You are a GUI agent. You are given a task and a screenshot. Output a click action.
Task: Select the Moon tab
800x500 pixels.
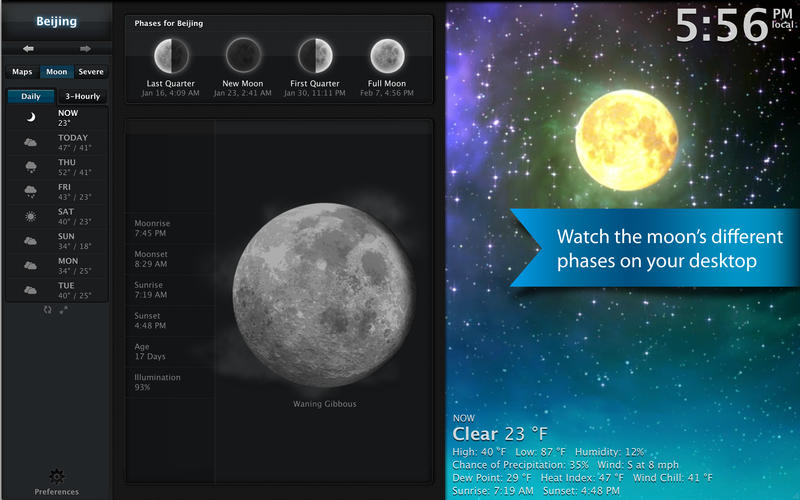57,72
